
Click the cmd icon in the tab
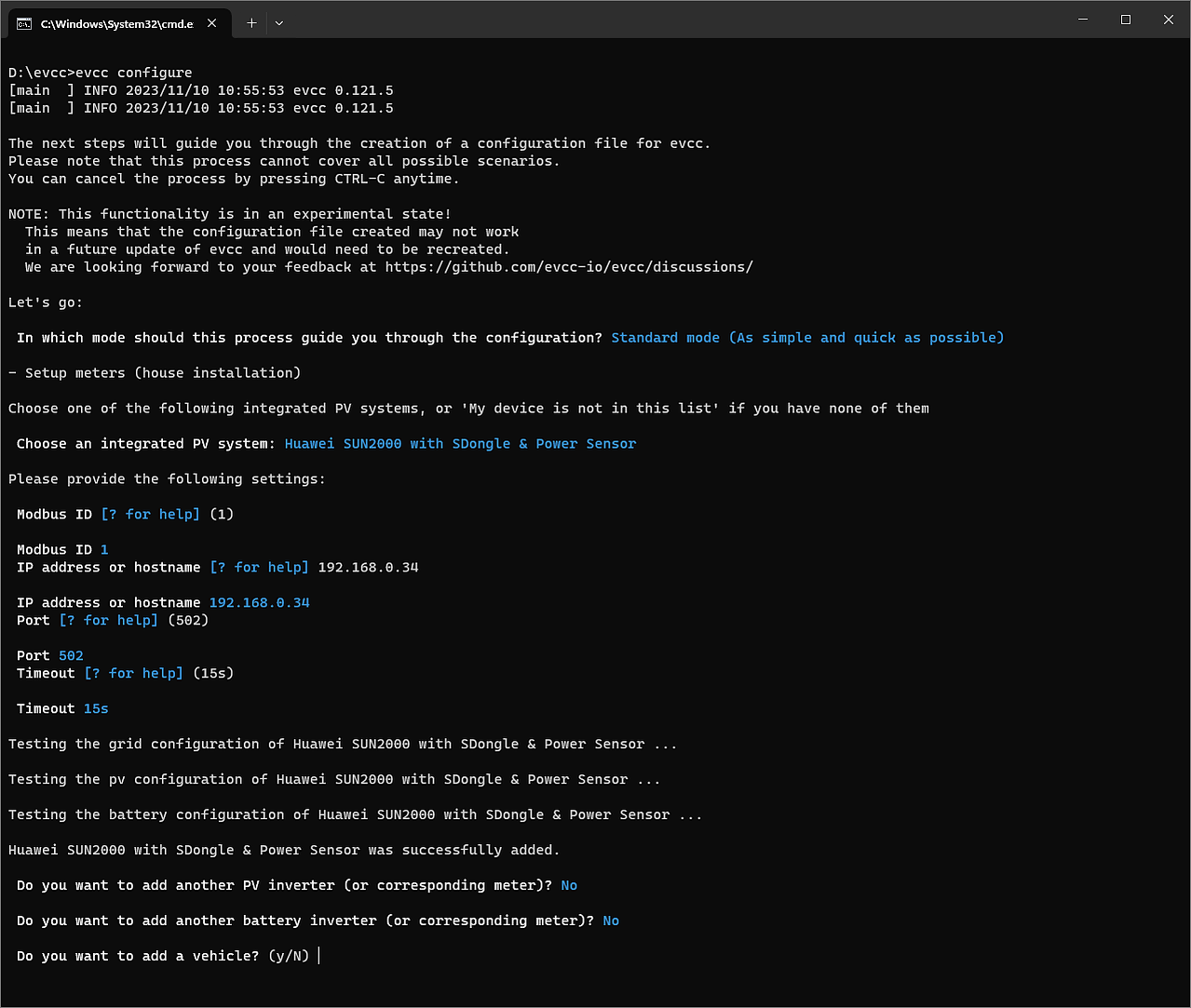24,24
